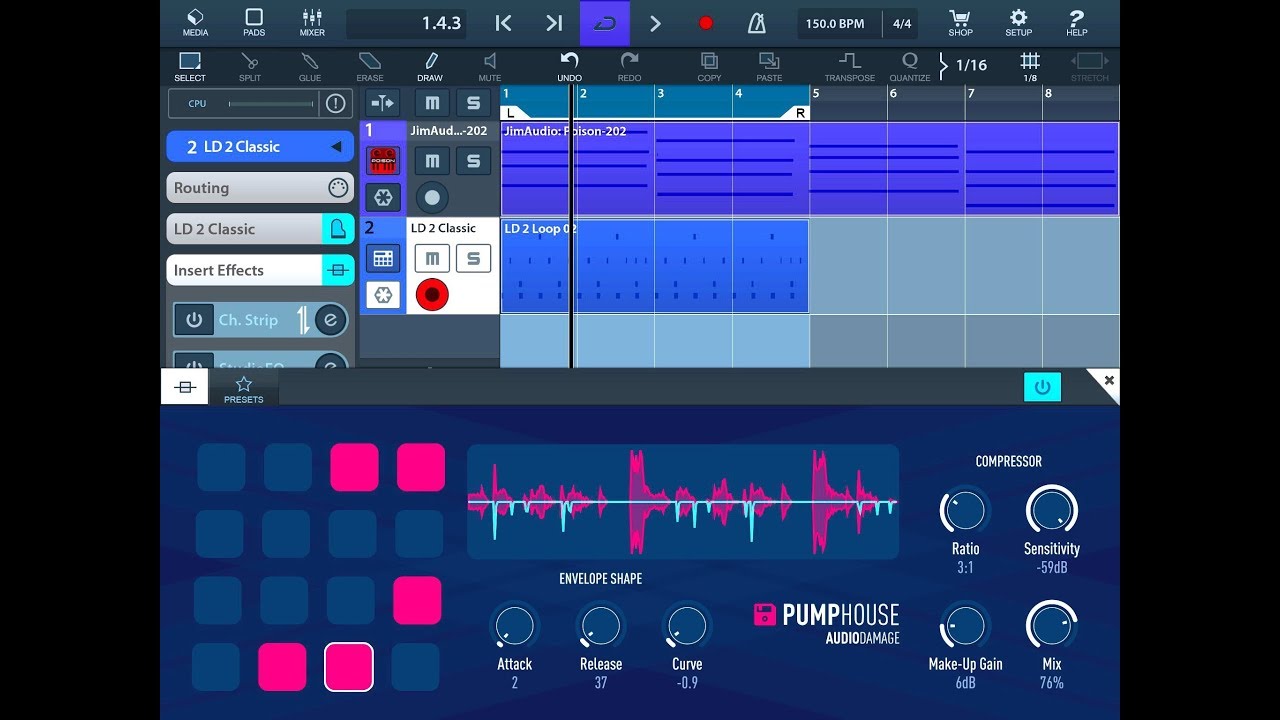Redo the last action
This screenshot has width=1280, height=720.
pos(629,66)
